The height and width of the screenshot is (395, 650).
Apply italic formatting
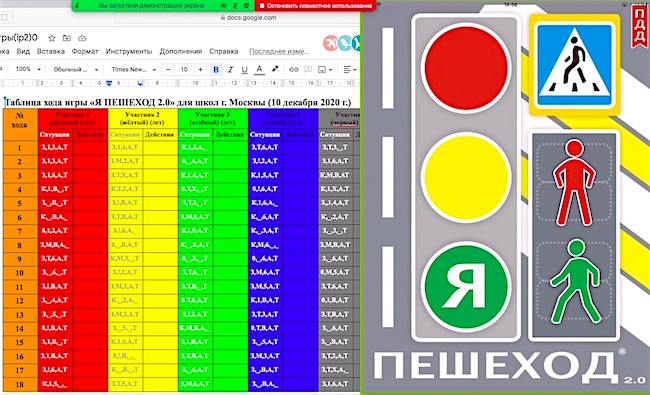point(230,70)
